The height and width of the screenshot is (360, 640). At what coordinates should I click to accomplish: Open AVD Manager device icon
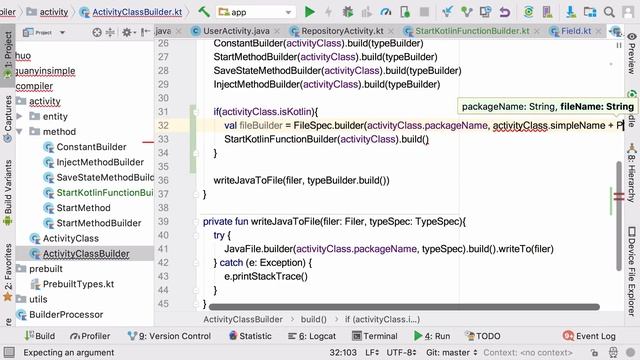(x=547, y=12)
